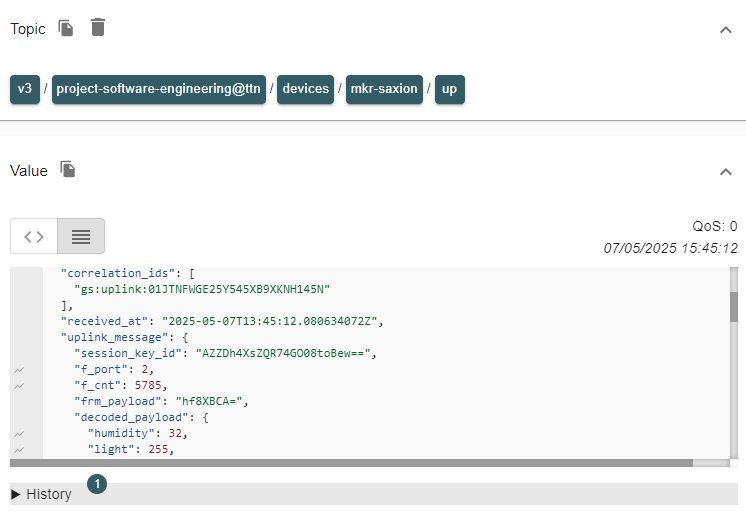Click the QoS: 0 label
The width and height of the screenshot is (746, 514).
tap(715, 226)
